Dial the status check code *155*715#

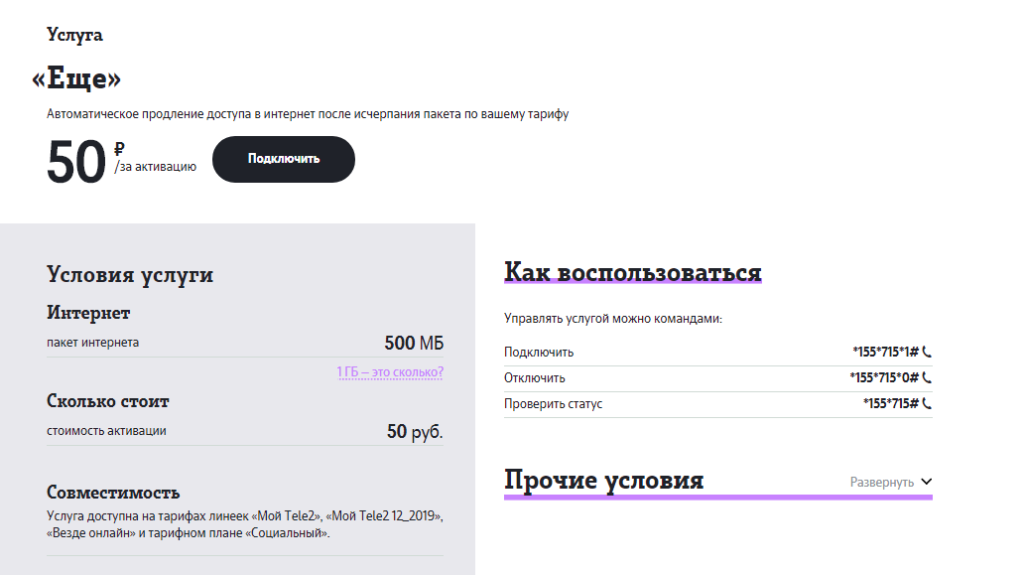(890, 404)
